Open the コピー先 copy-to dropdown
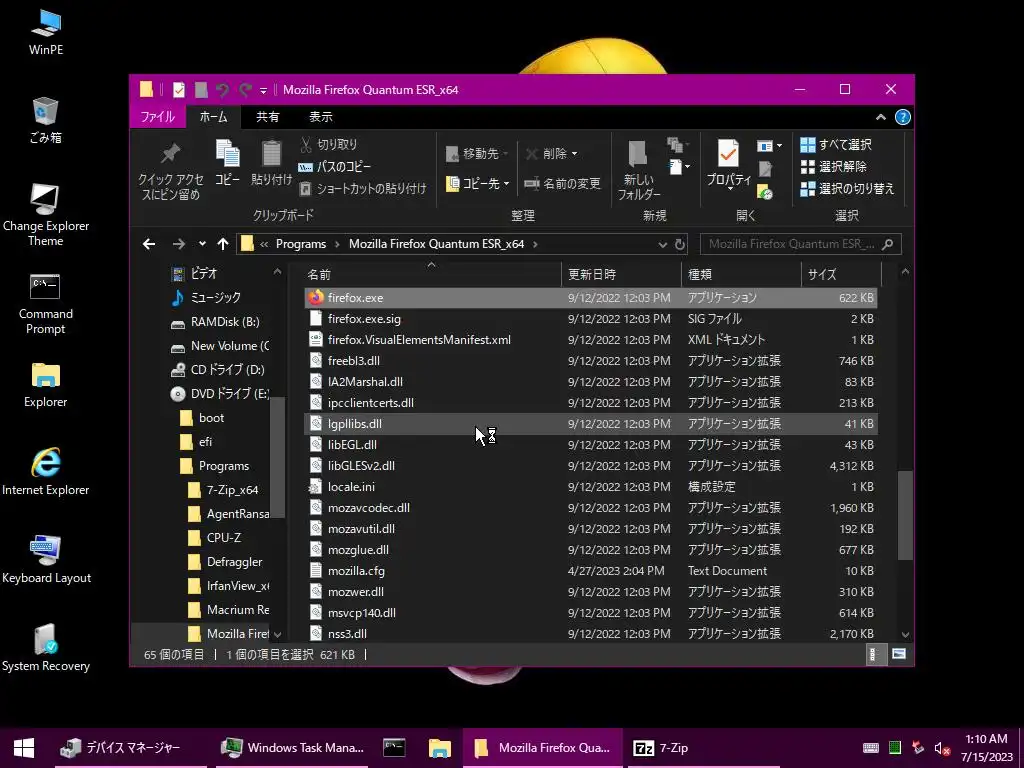The image size is (1024, 768). 477,184
